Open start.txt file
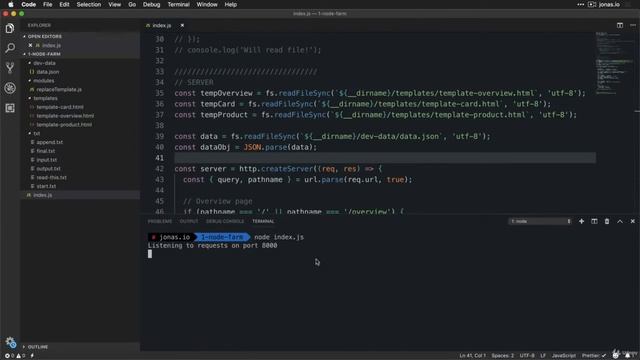640x360 pixels. pyautogui.click(x=46, y=186)
